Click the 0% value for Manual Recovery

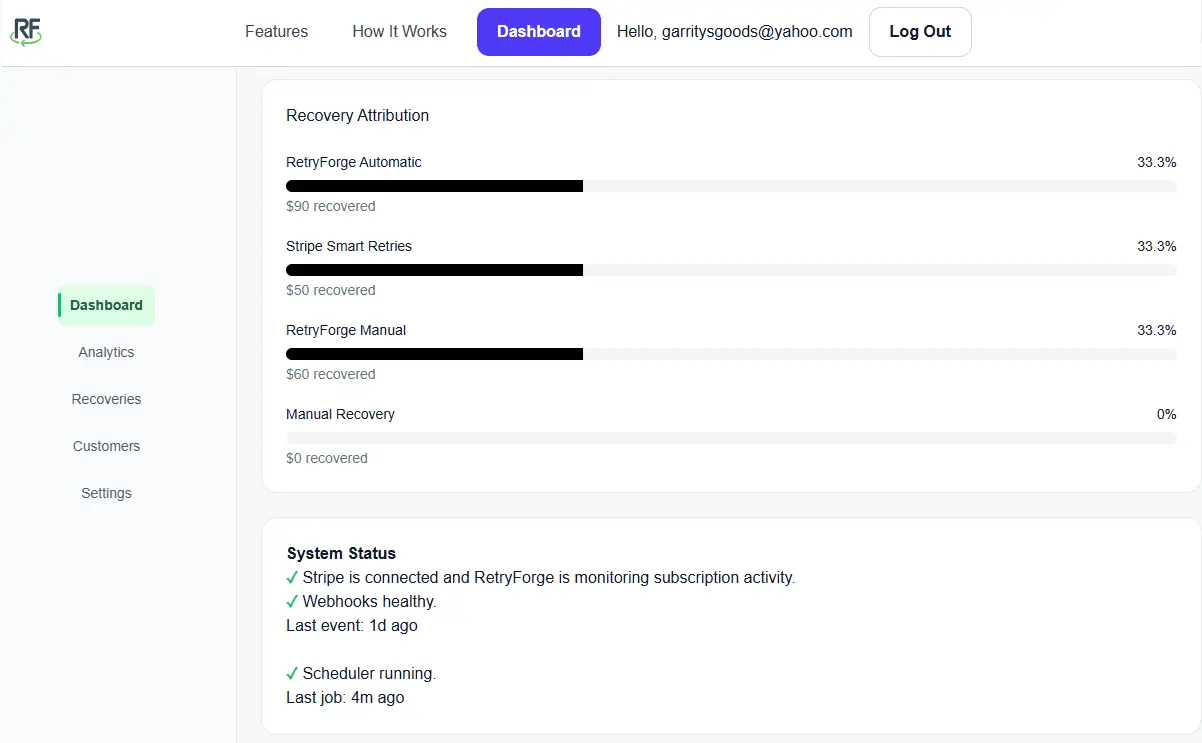pyautogui.click(x=1166, y=414)
